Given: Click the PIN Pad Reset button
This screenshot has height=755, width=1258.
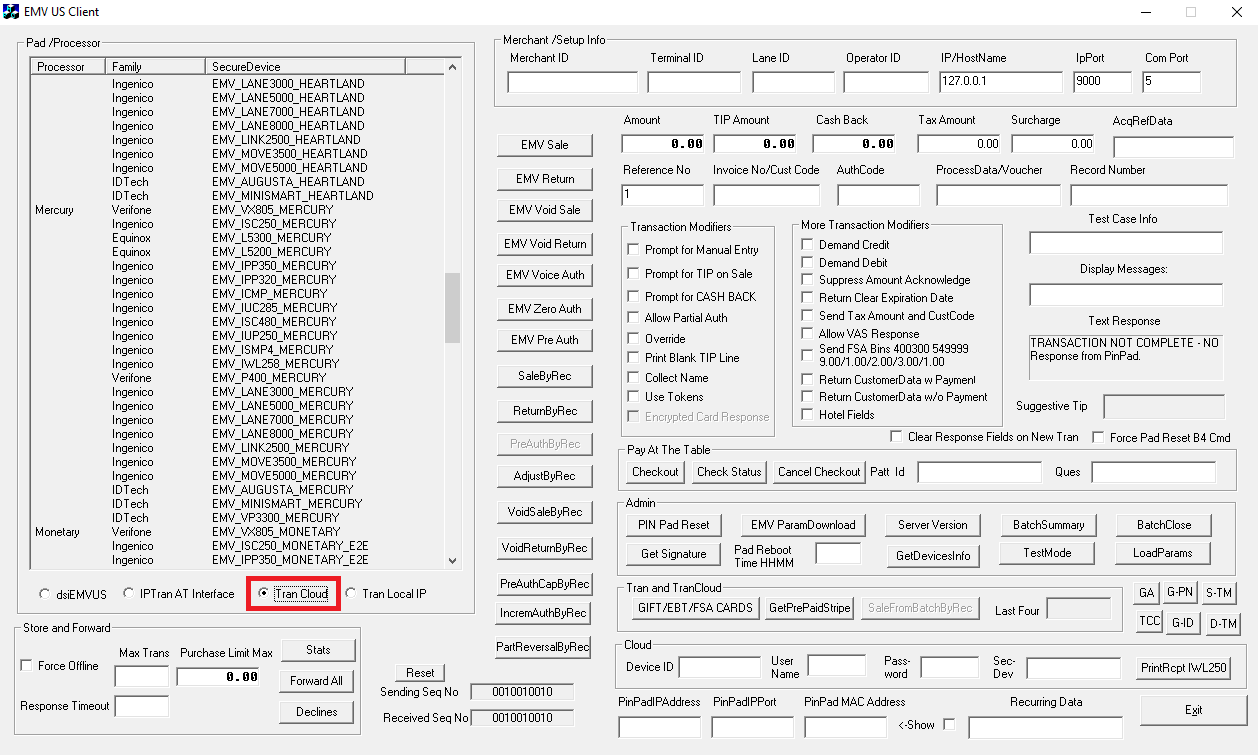Looking at the screenshot, I should 673,524.
